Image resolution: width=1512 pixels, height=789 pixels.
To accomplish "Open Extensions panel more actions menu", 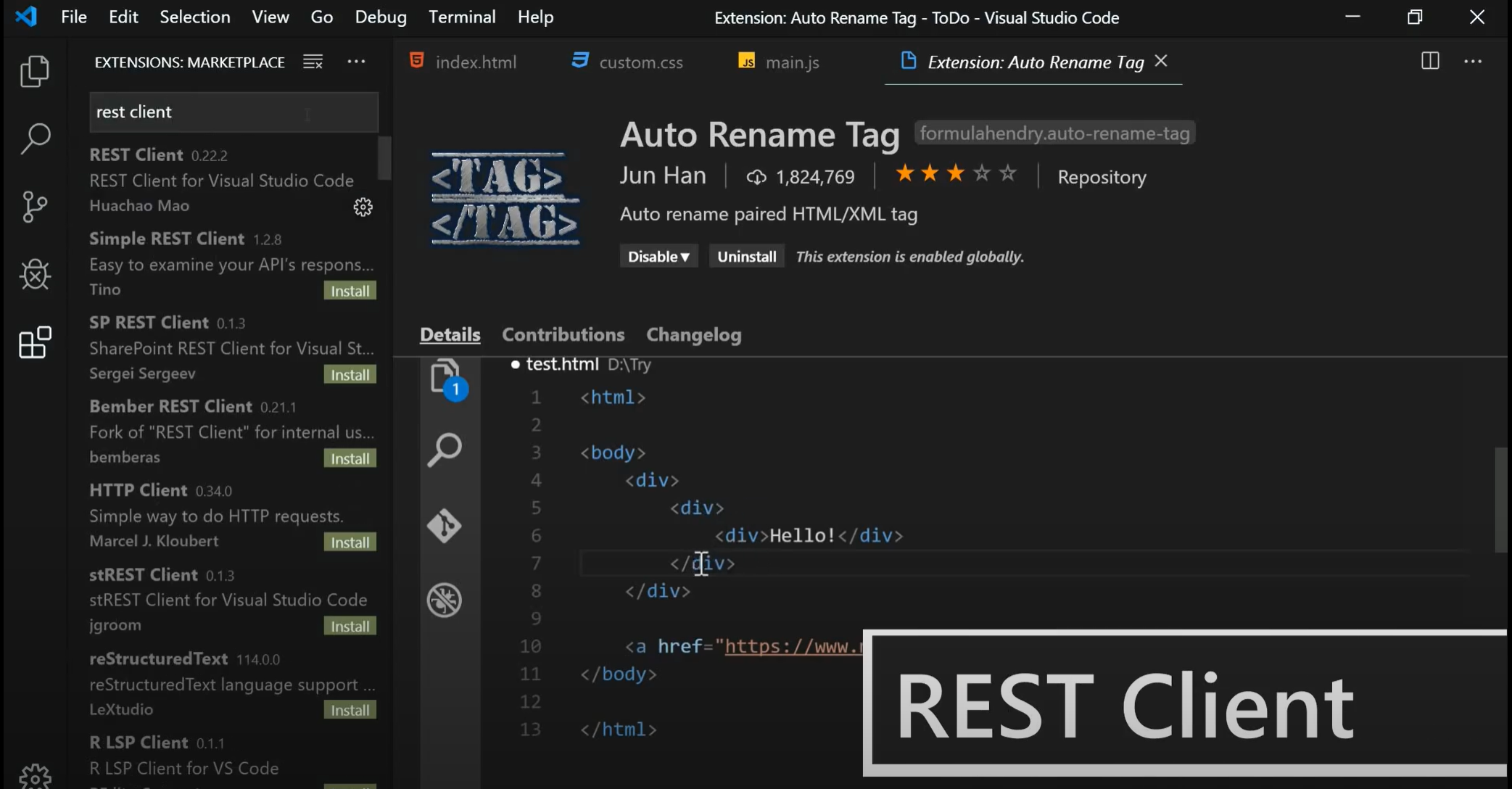I will tap(356, 62).
